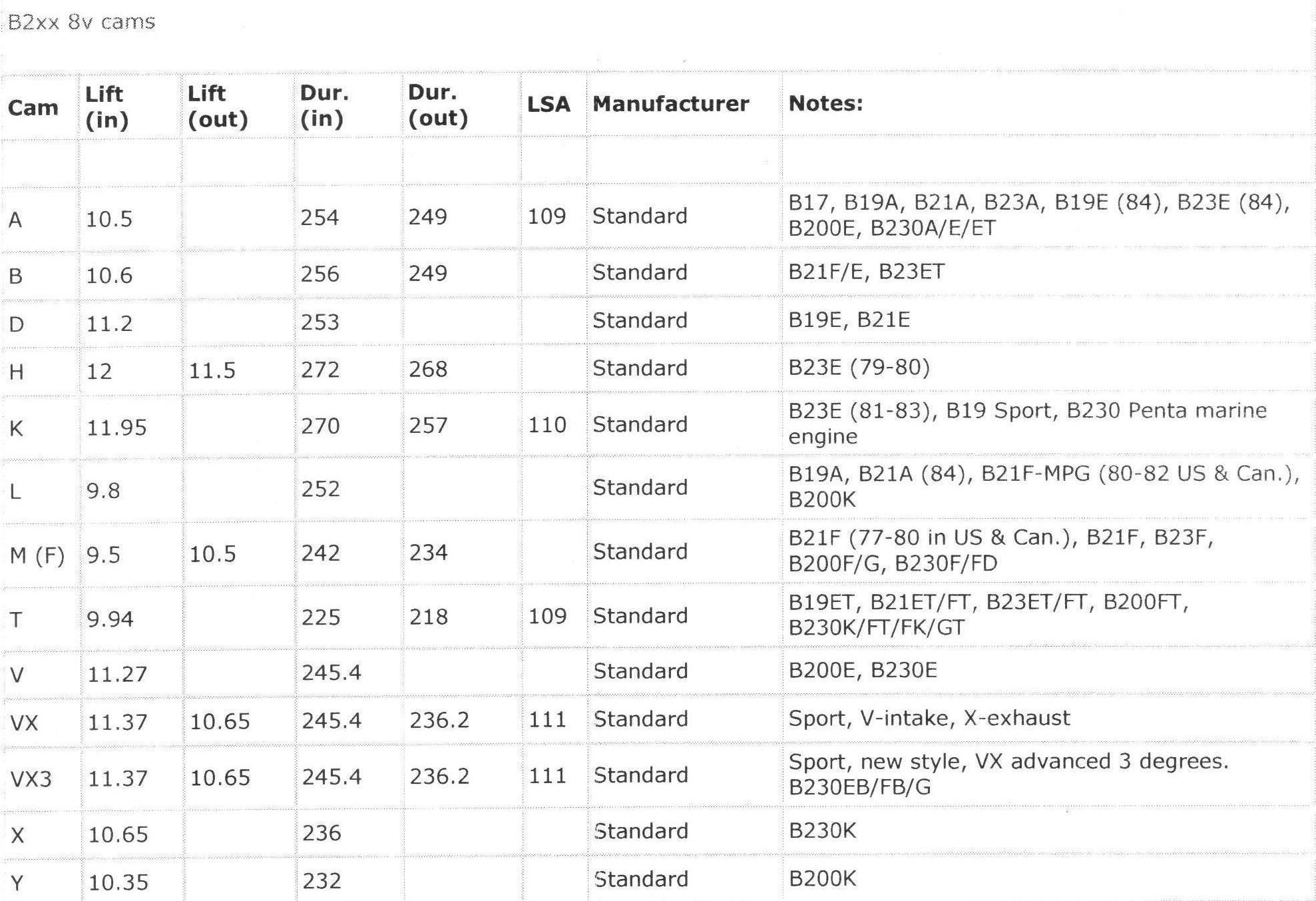Screen dimensions: 1316x901
Task: Click intake duration 236 in X row
Action: (x=322, y=833)
